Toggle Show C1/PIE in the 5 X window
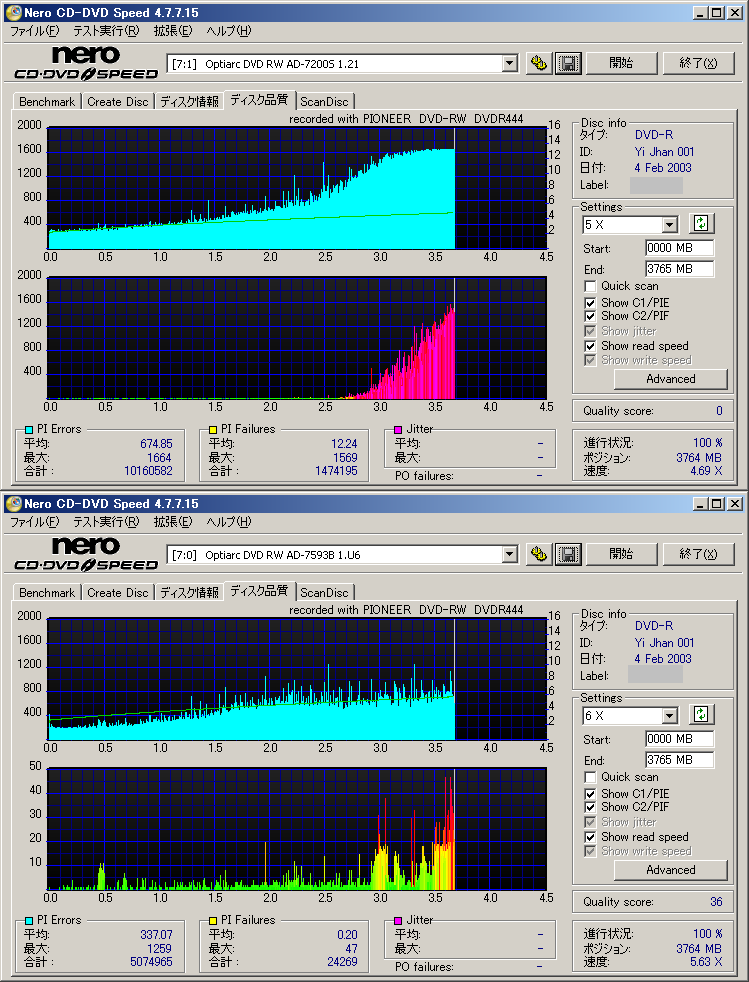Viewport: 749px width, 982px height. point(590,302)
